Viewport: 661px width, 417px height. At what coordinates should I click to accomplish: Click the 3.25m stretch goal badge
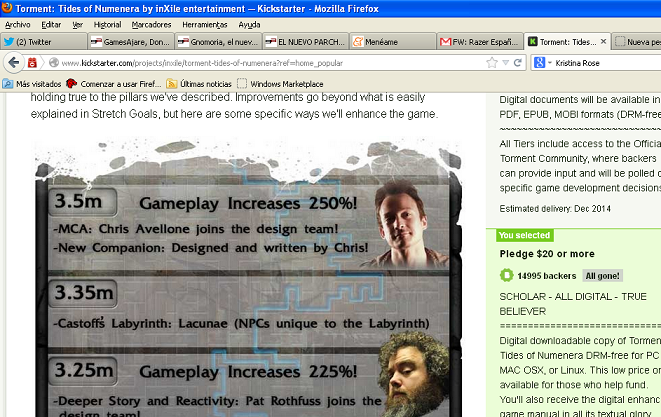pos(83,371)
